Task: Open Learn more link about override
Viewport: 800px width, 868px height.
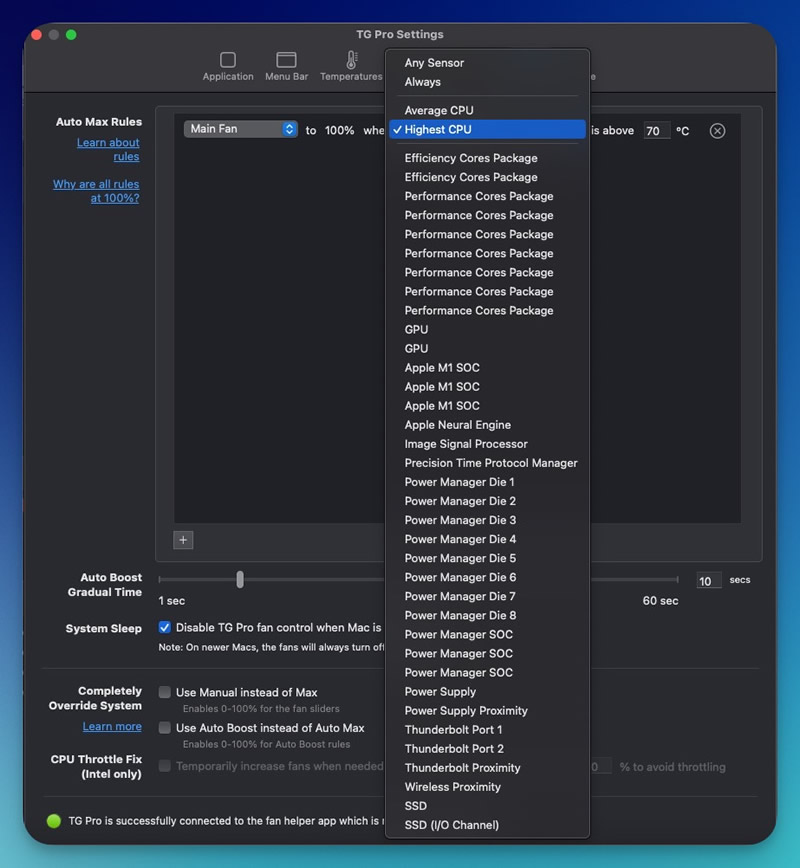Action: point(112,726)
